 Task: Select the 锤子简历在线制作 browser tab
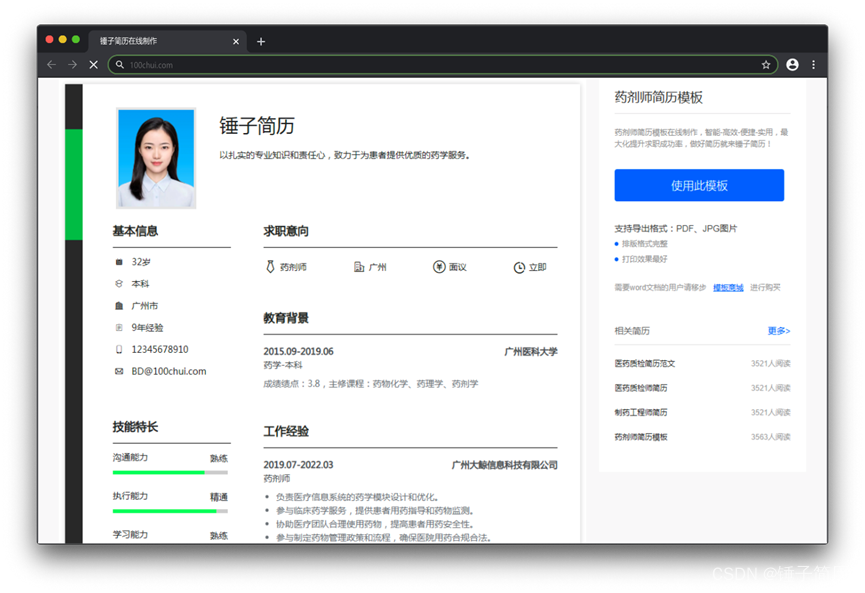(x=168, y=41)
